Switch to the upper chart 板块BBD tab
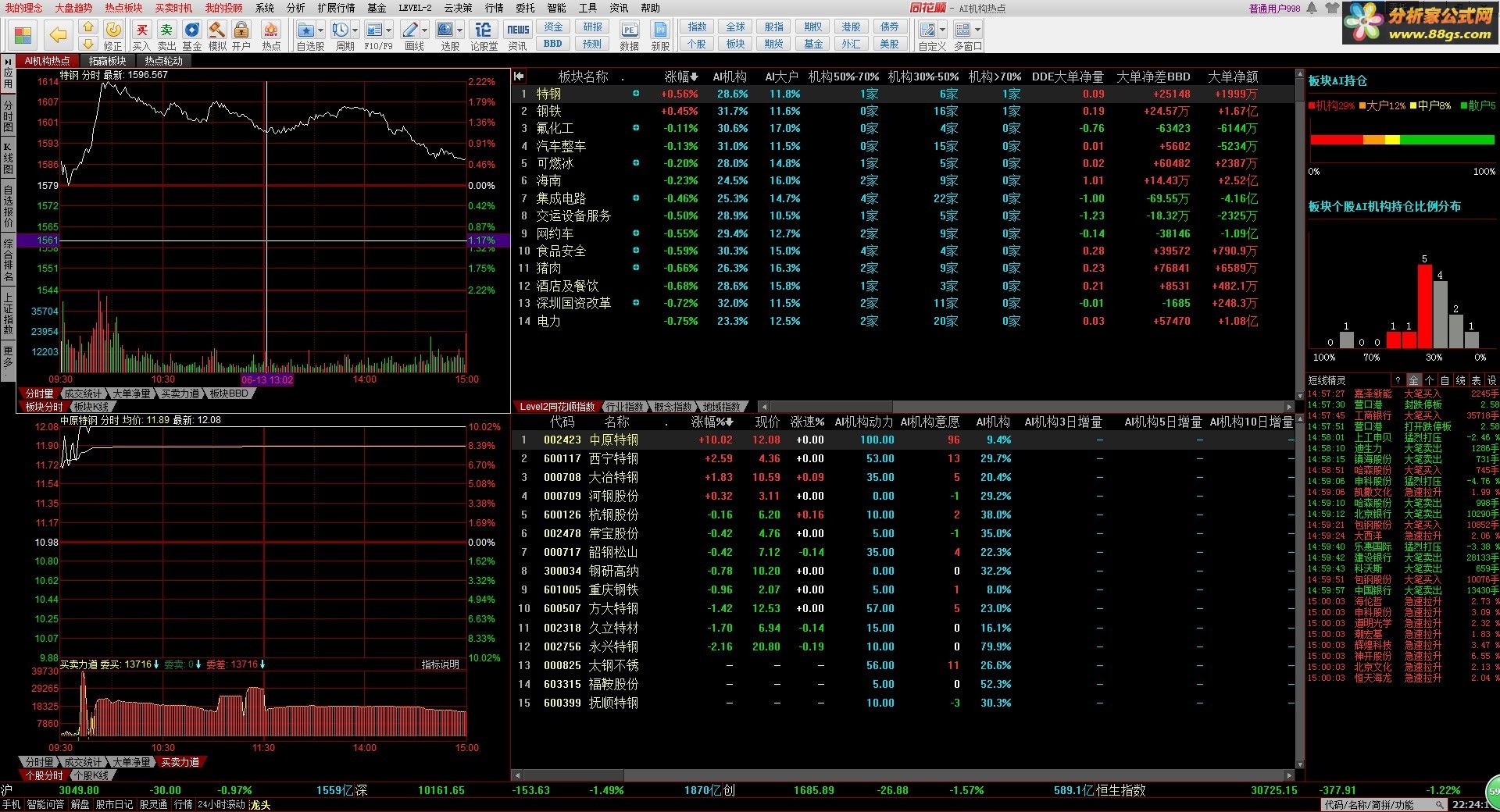 [229, 394]
